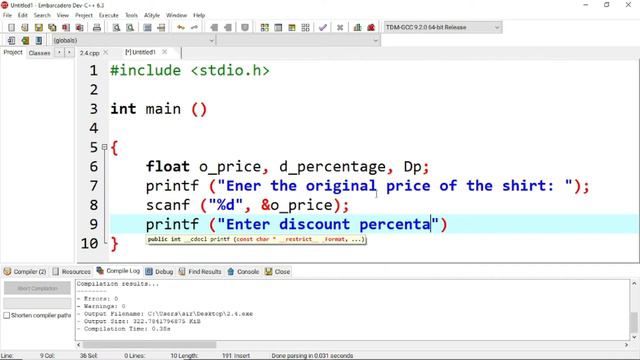
Task: Click the Compile and Run icon
Action: (x=292, y=27)
